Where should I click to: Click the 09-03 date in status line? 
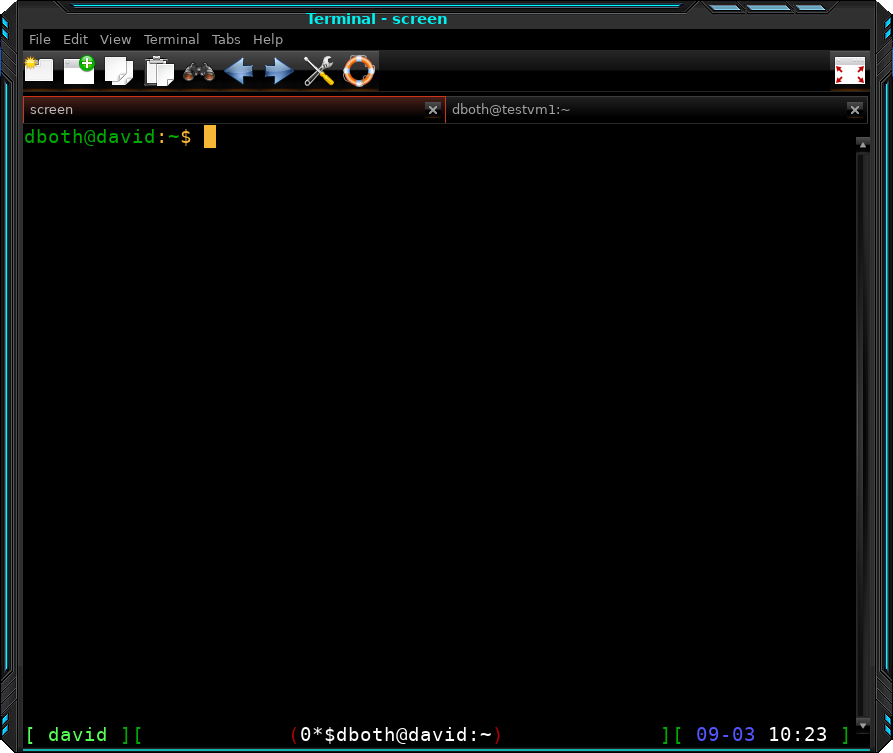click(726, 734)
